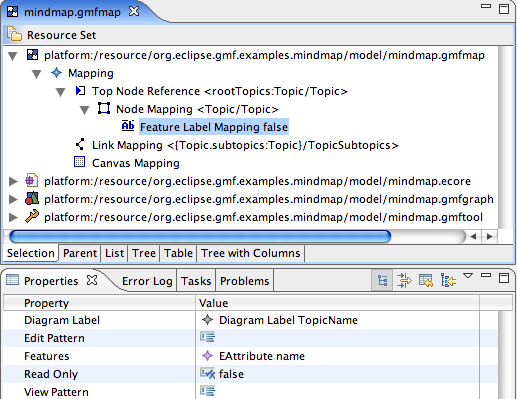
Task: Click the horizontal scrollbar thumb in editor
Action: tap(200, 237)
